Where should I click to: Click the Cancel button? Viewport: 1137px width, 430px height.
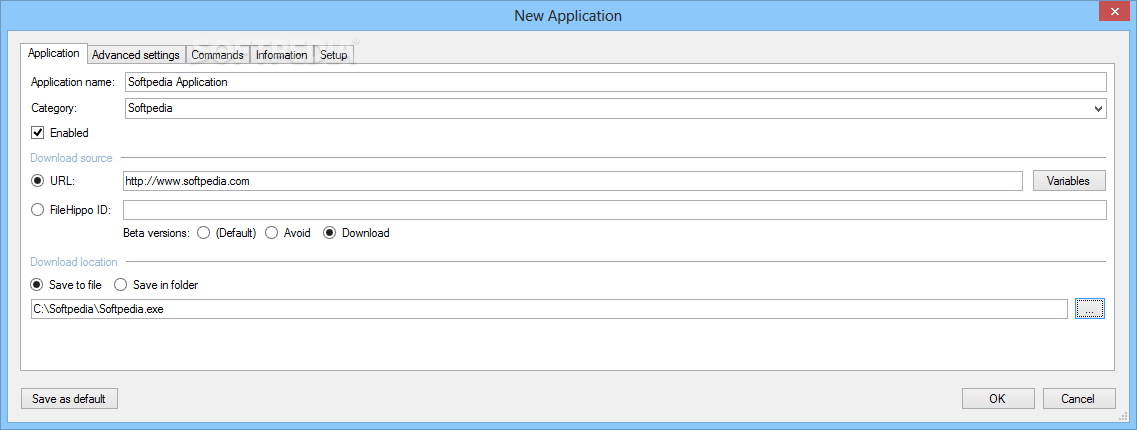click(1079, 399)
